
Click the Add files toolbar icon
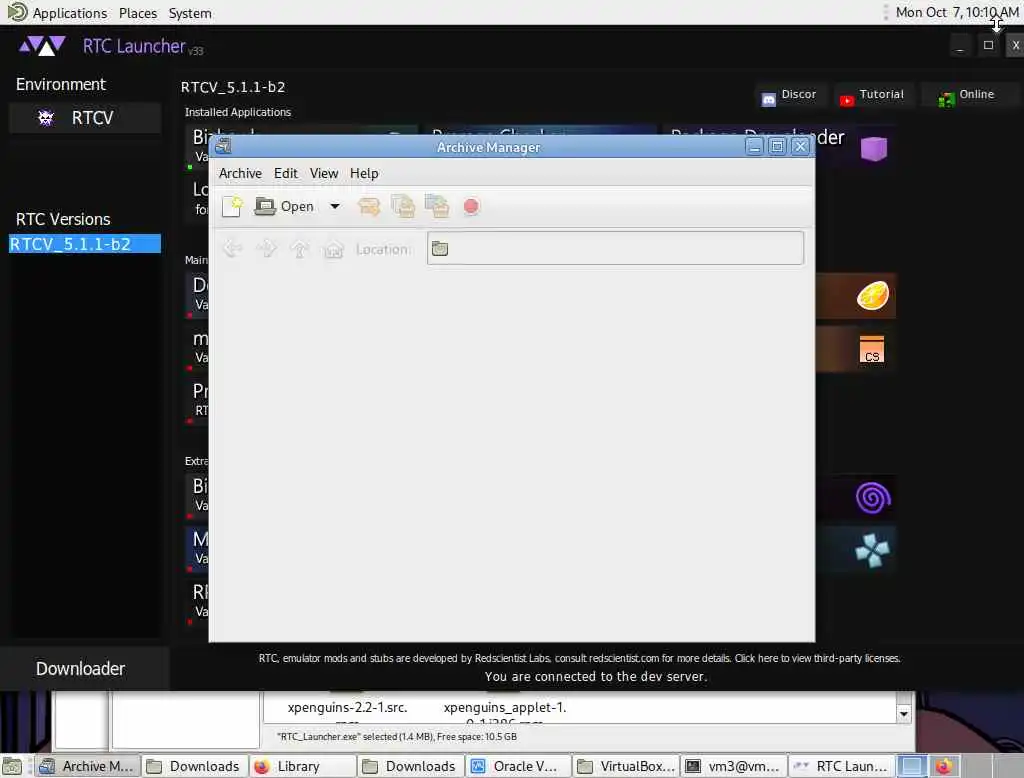coord(403,206)
